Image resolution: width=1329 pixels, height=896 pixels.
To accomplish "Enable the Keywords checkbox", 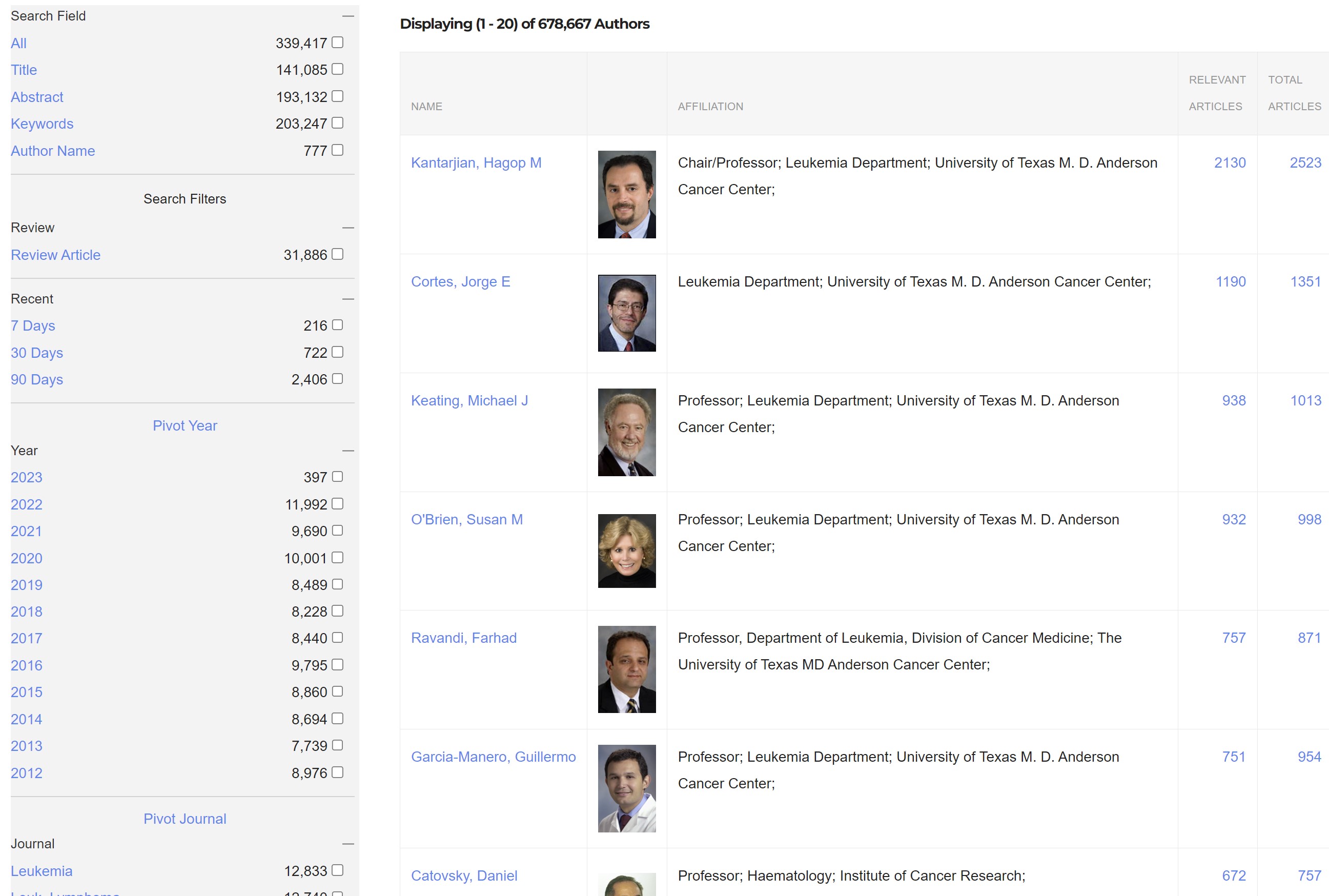I will 337,123.
